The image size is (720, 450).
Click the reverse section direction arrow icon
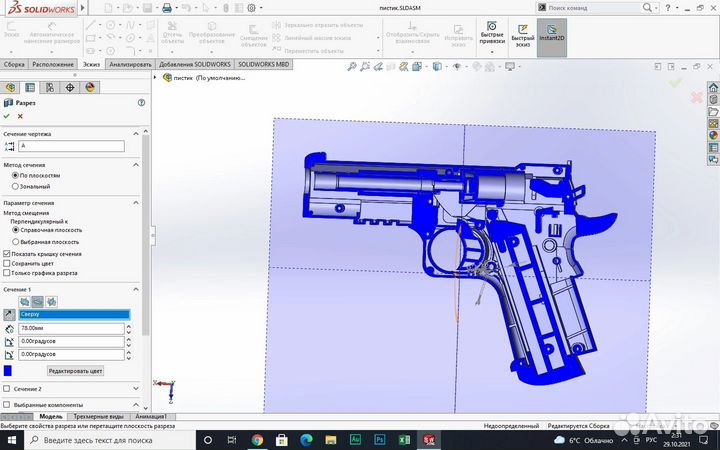9,315
